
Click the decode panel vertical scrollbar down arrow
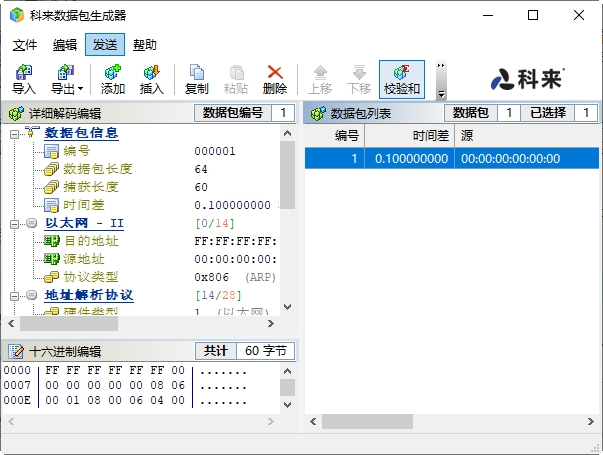(288, 307)
